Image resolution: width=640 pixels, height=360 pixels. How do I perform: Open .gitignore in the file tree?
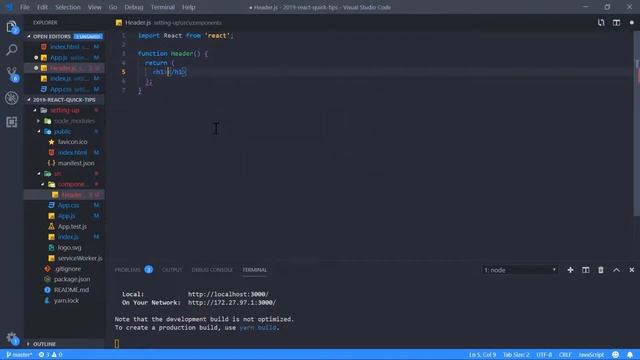coord(67,269)
